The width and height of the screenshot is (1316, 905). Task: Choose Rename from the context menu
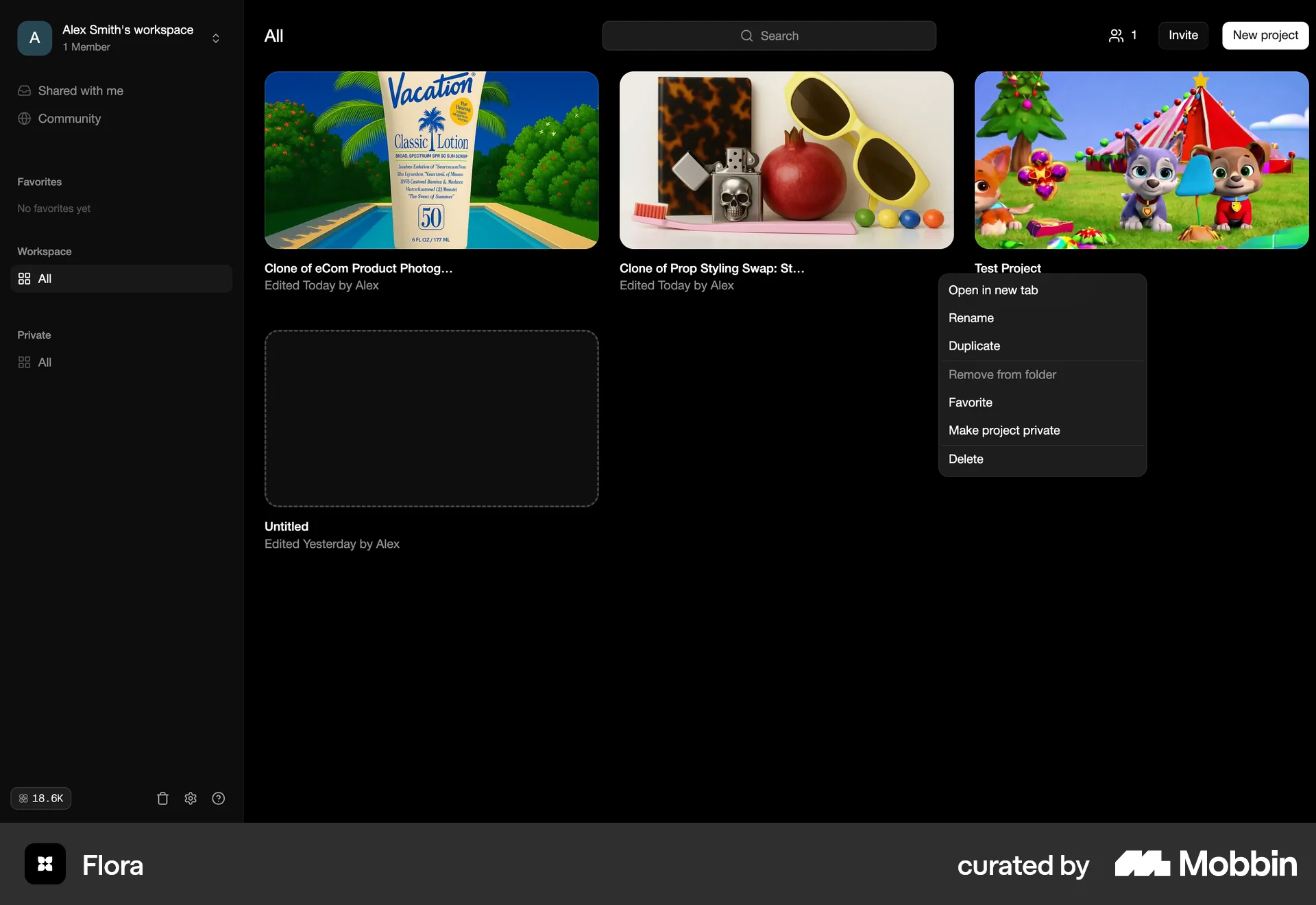pos(971,317)
